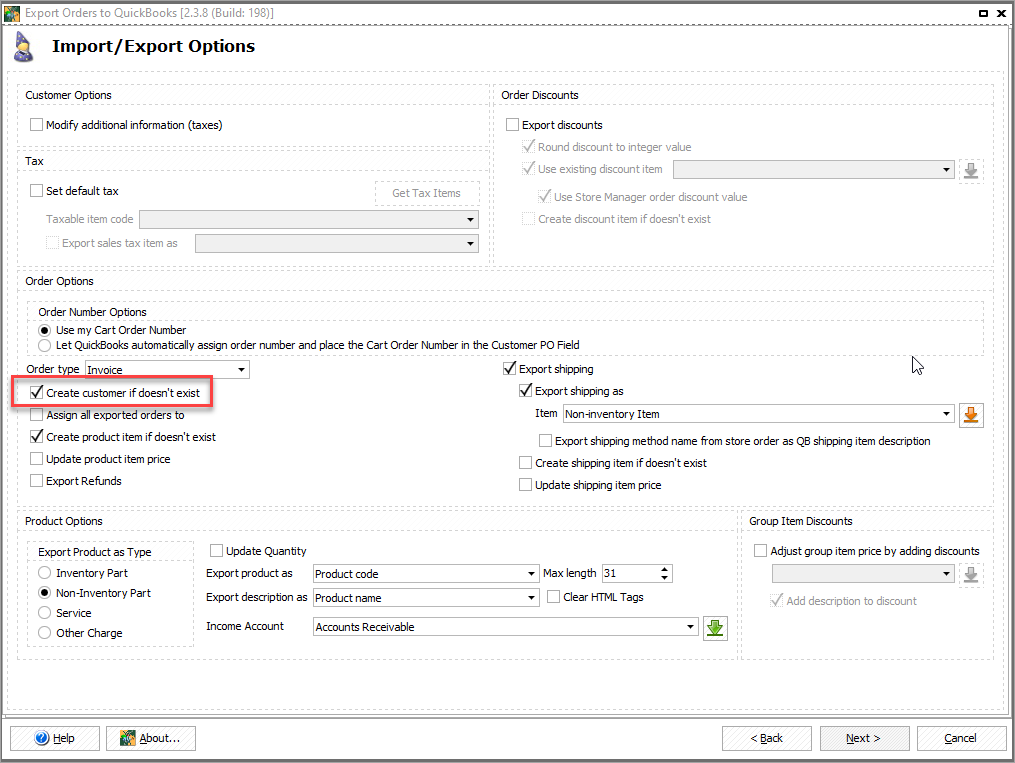Toggle Round discount to integer value
Screen dimensions: 1015x763
(x=529, y=146)
